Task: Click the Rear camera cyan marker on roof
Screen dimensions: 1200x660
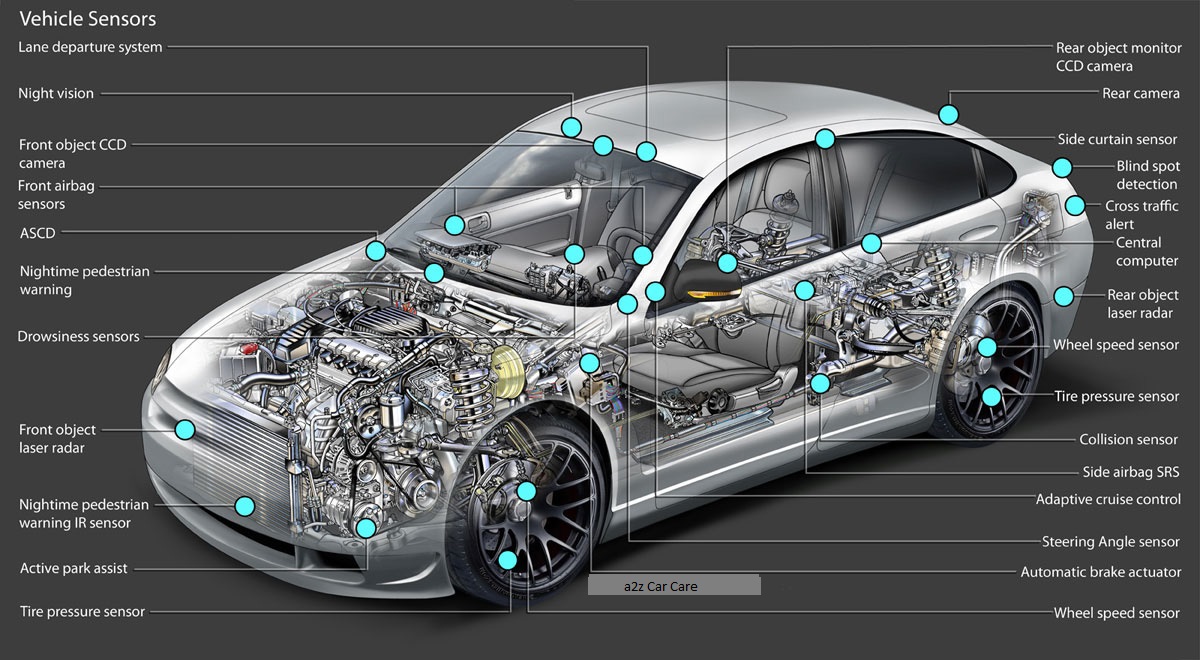Action: click(x=948, y=114)
